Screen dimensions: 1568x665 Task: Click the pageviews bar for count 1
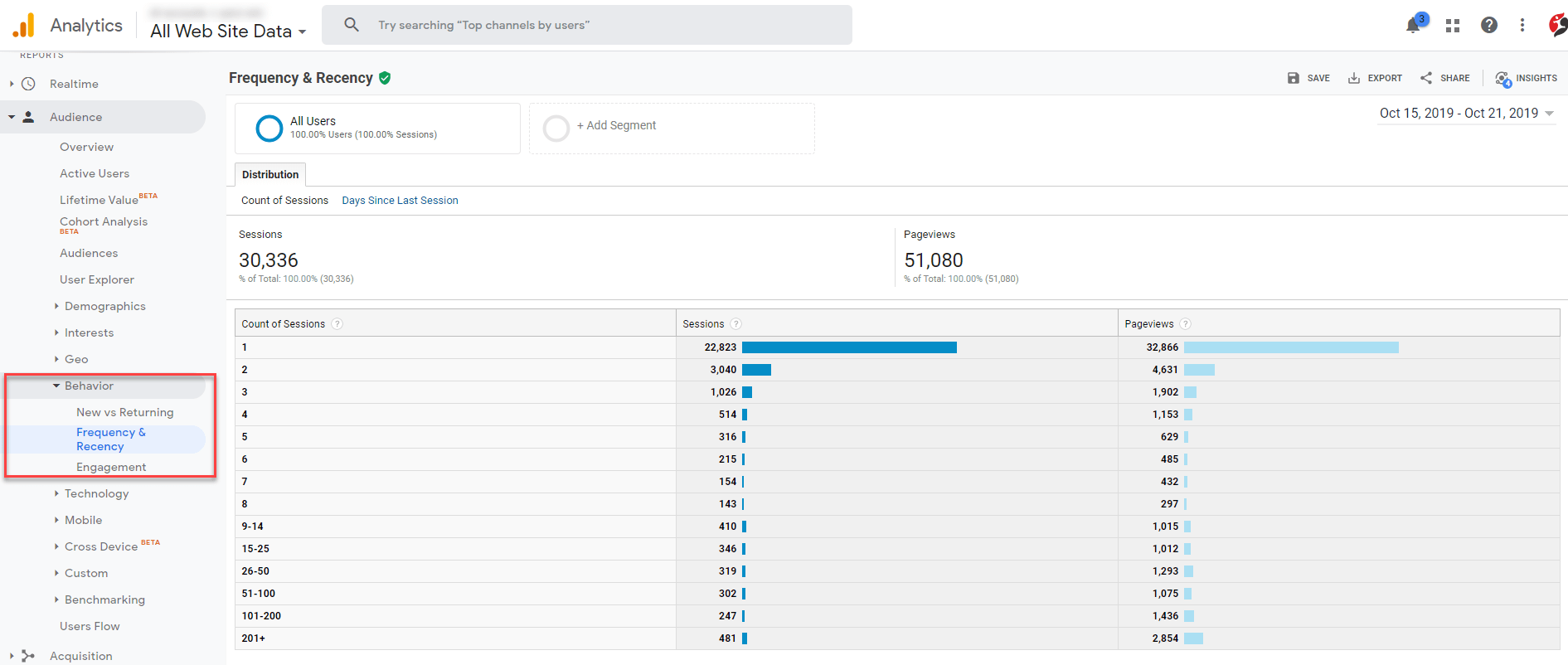(1291, 347)
